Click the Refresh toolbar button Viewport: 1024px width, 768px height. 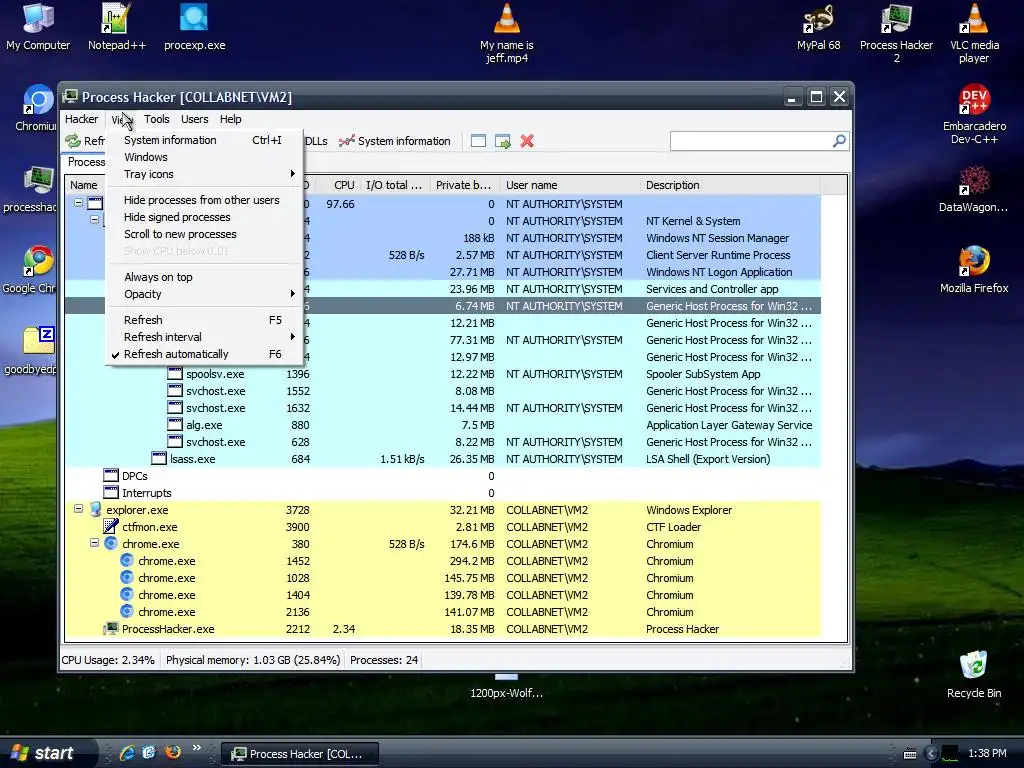[x=85, y=141]
